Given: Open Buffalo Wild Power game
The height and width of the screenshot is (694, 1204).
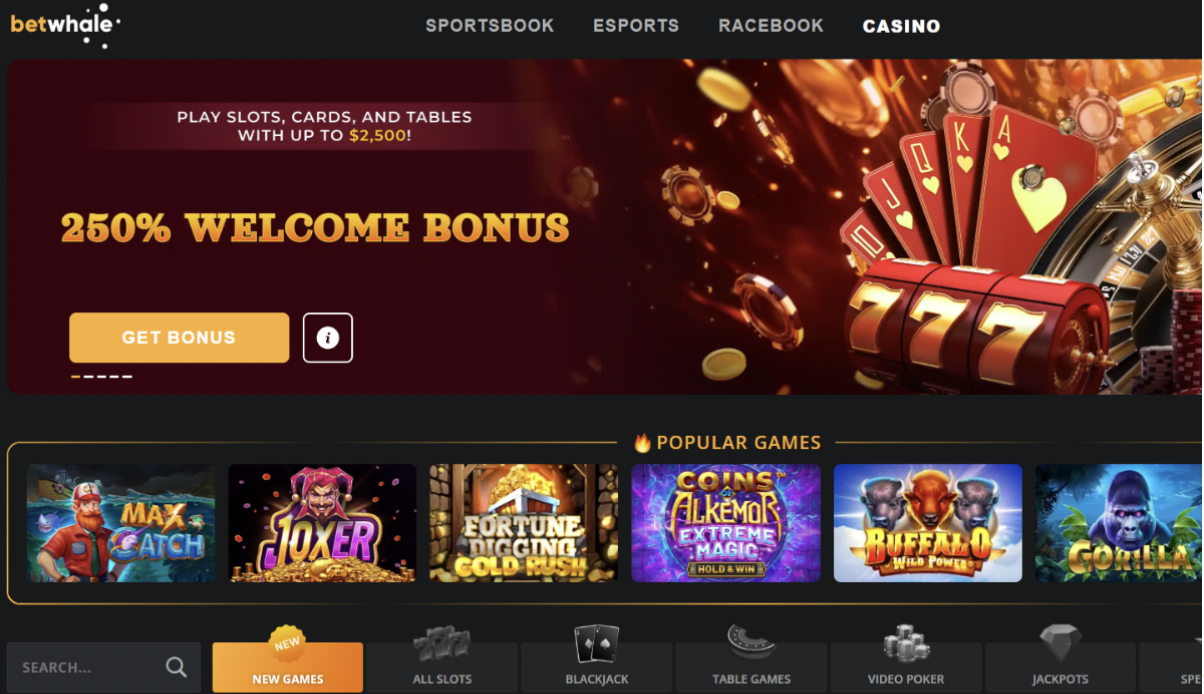Looking at the screenshot, I should [928, 523].
